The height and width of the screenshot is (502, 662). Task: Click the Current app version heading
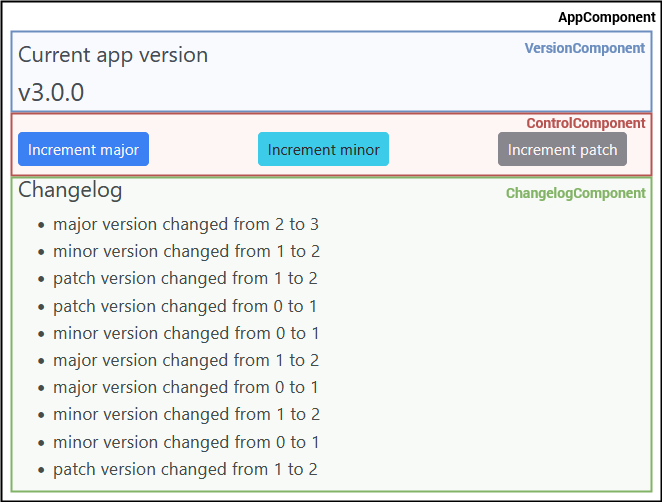point(113,54)
